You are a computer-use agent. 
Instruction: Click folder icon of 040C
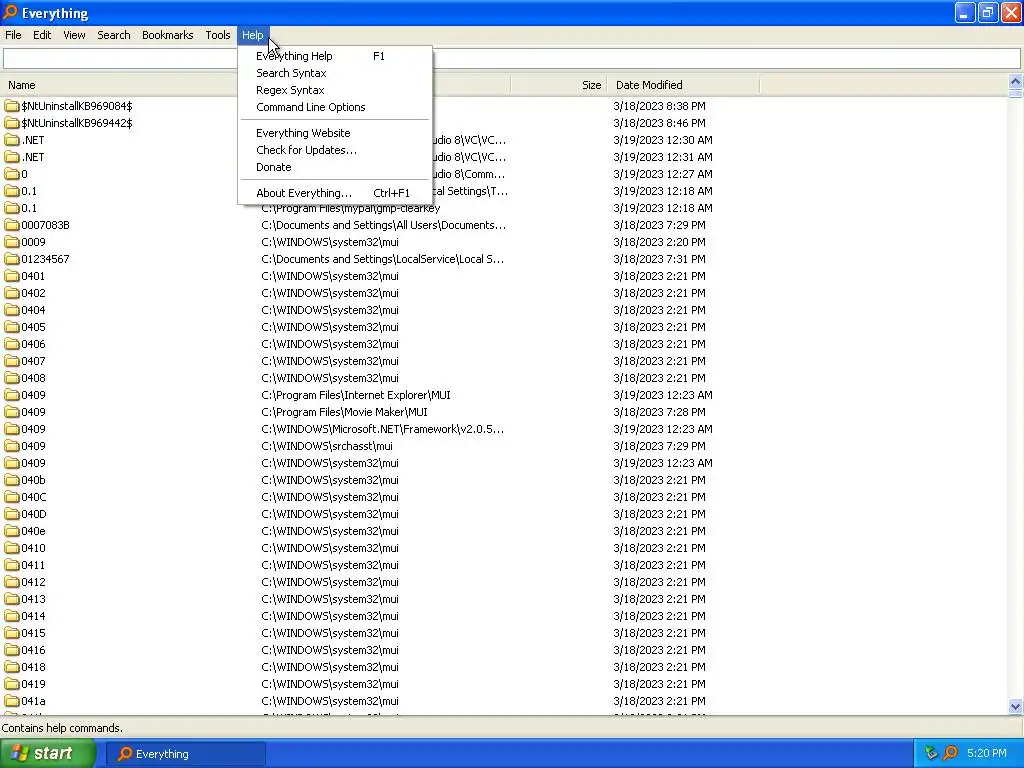pyautogui.click(x=12, y=497)
